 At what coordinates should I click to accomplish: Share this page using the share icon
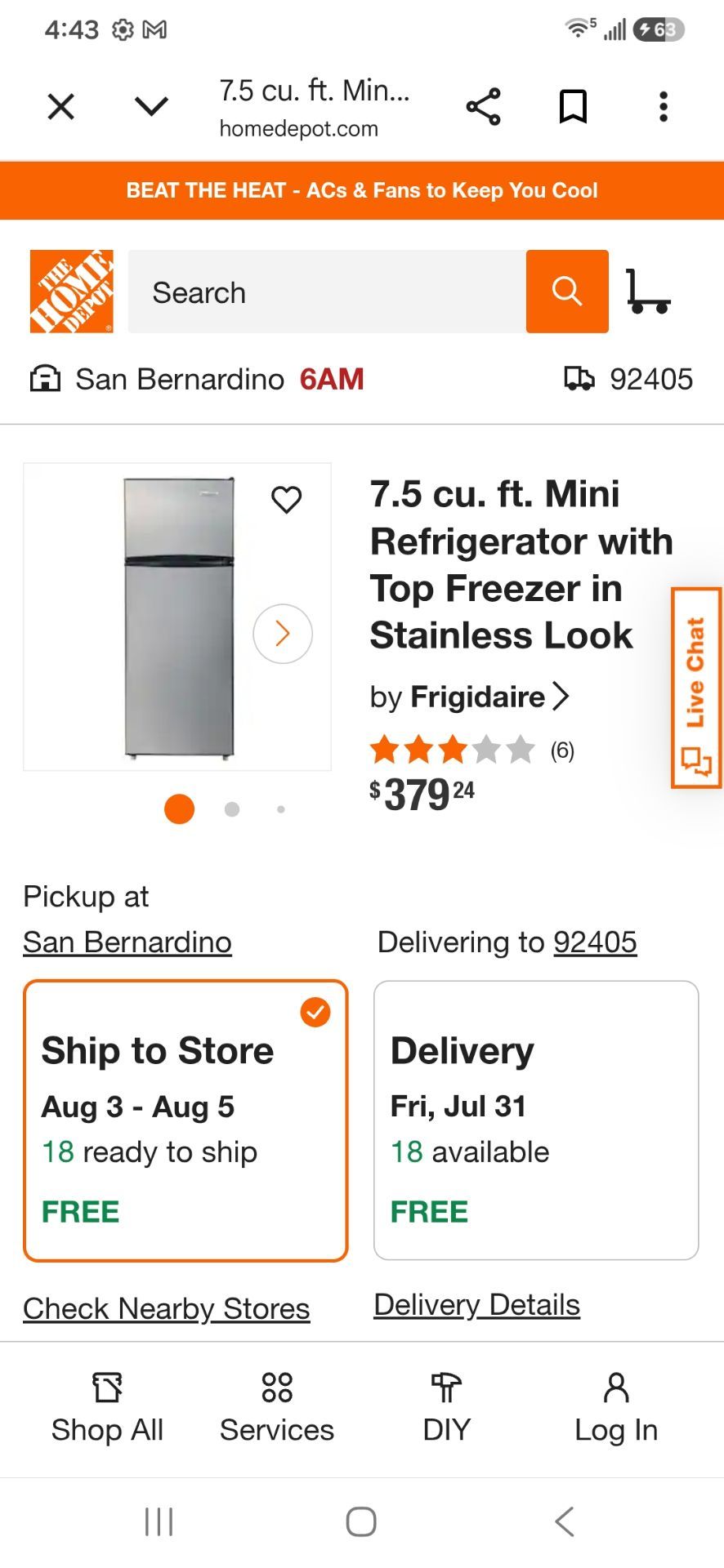tap(484, 107)
